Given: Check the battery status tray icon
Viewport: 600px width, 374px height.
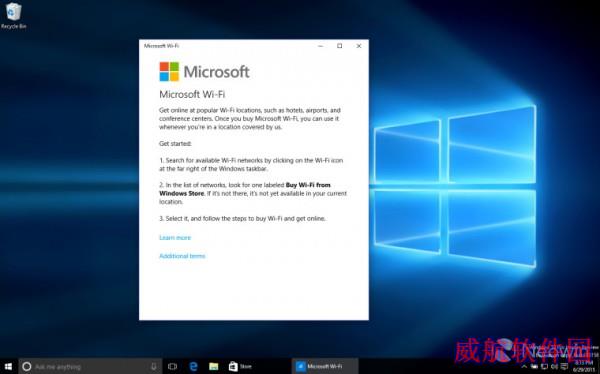Looking at the screenshot, I should tap(534, 367).
